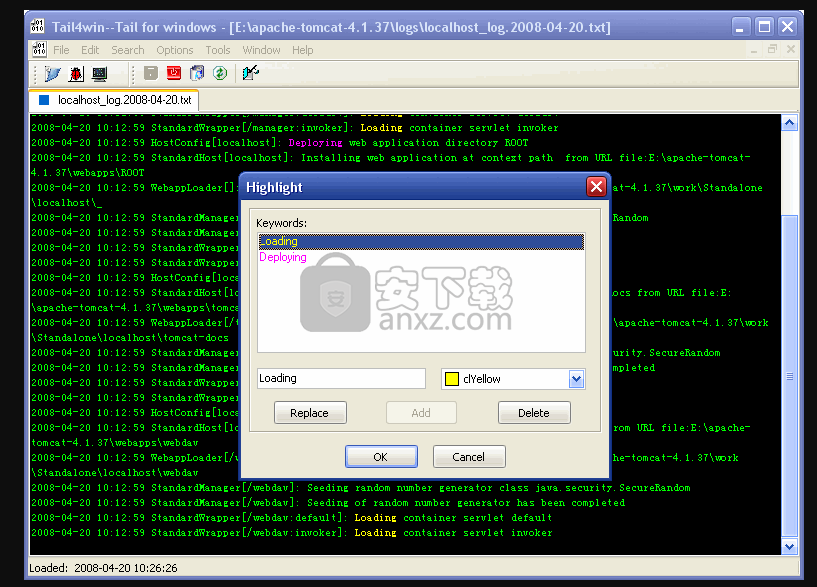
Task: Click the last log line containing servlet invoker
Action: (x=292, y=533)
